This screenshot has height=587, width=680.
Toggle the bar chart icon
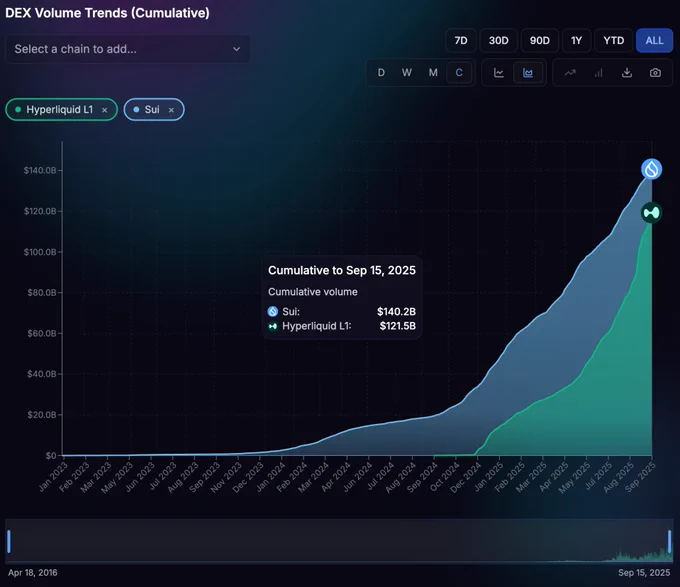[x=598, y=73]
